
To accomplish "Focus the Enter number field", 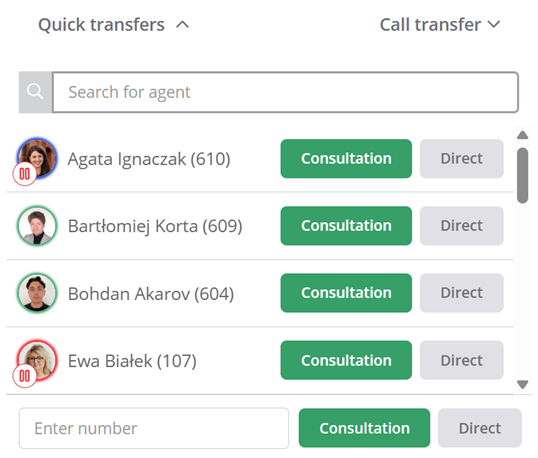I will coord(154,428).
